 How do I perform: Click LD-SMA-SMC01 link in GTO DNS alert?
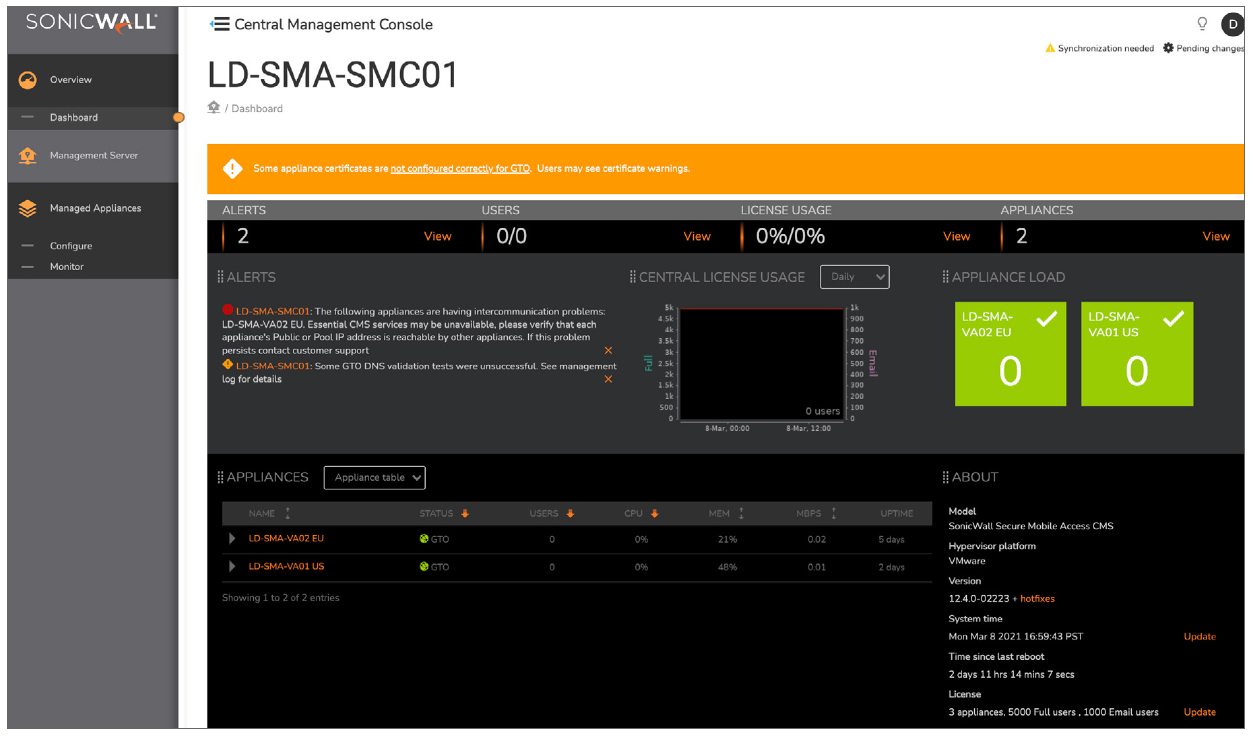pyautogui.click(x=273, y=366)
